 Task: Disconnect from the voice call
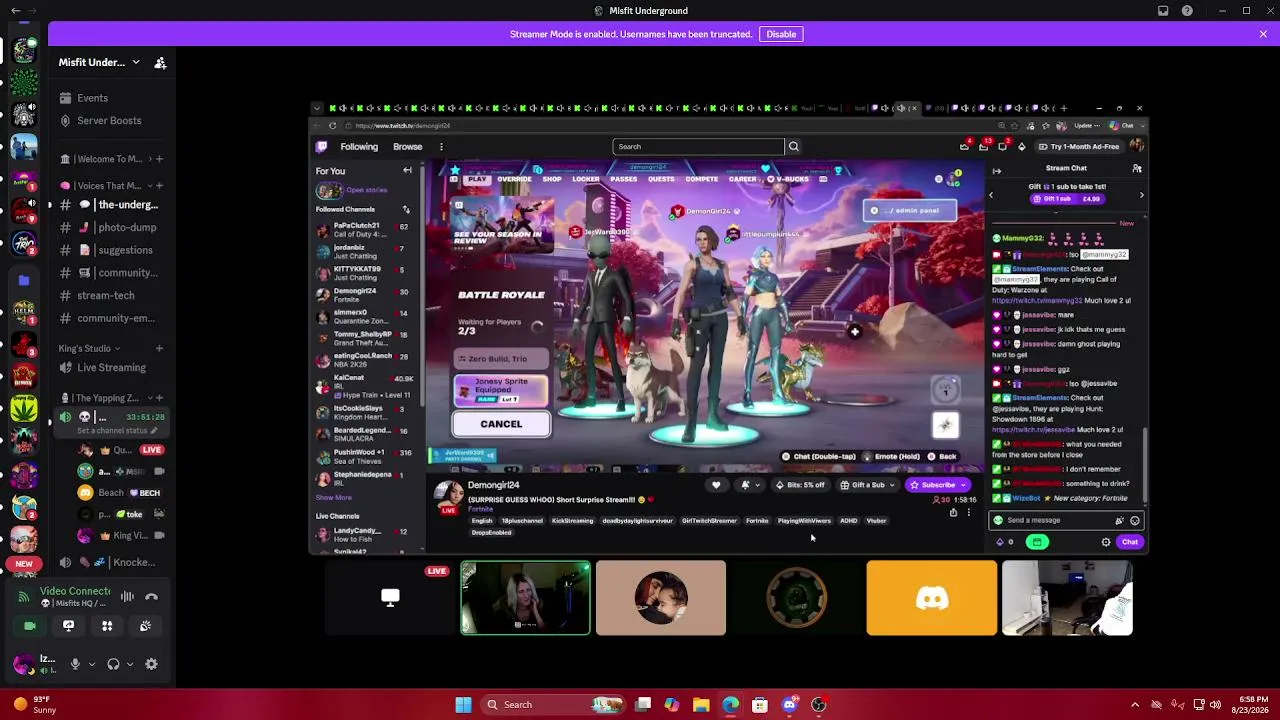[x=151, y=597]
